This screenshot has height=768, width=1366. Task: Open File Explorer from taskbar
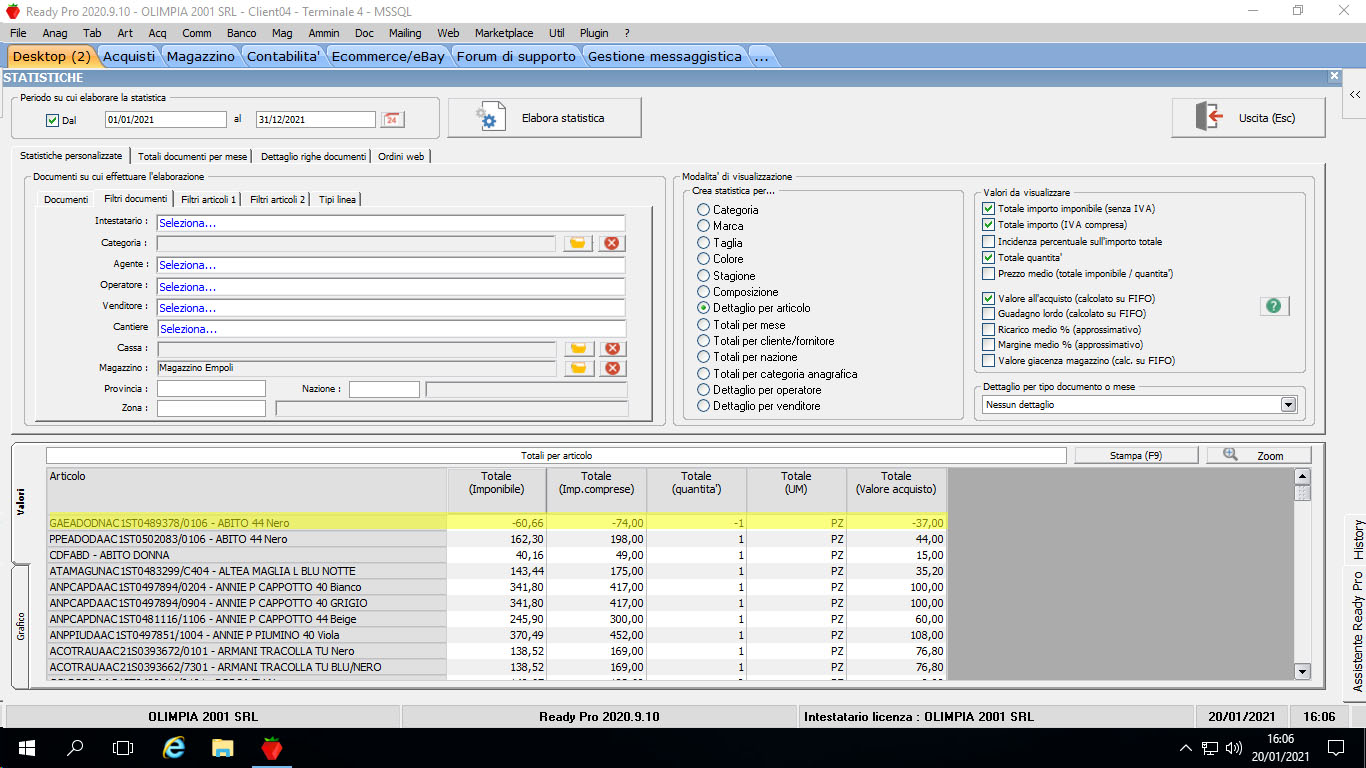(x=222, y=747)
